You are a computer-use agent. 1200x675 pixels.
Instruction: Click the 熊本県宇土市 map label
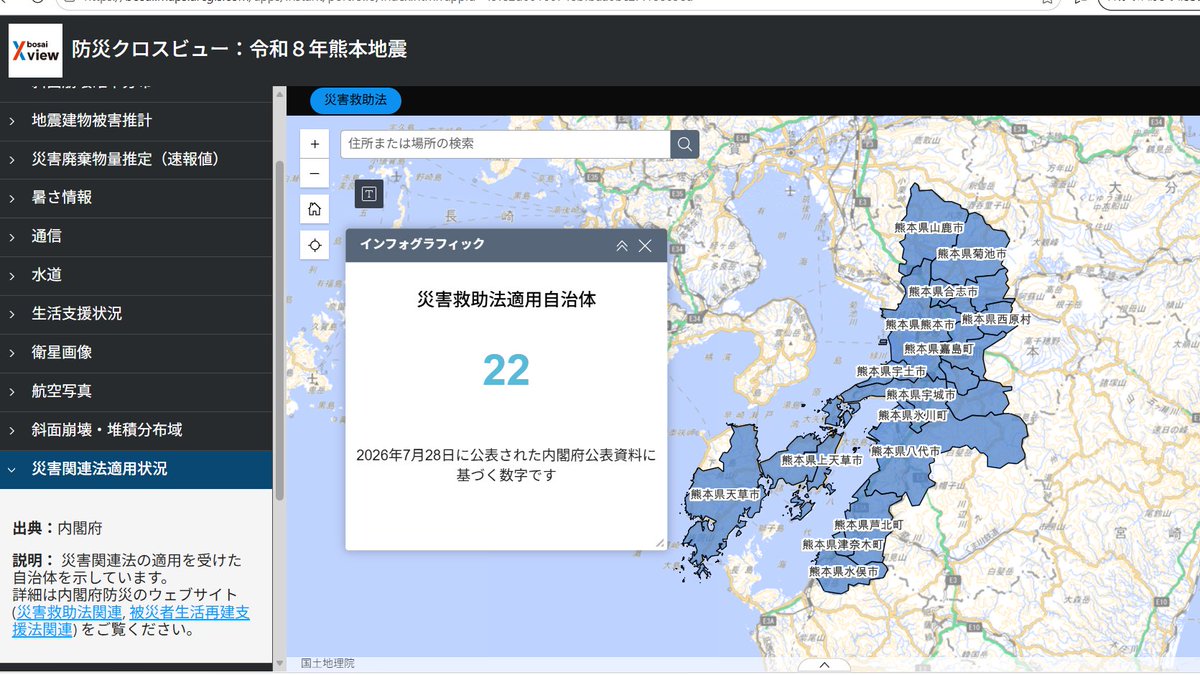point(892,371)
